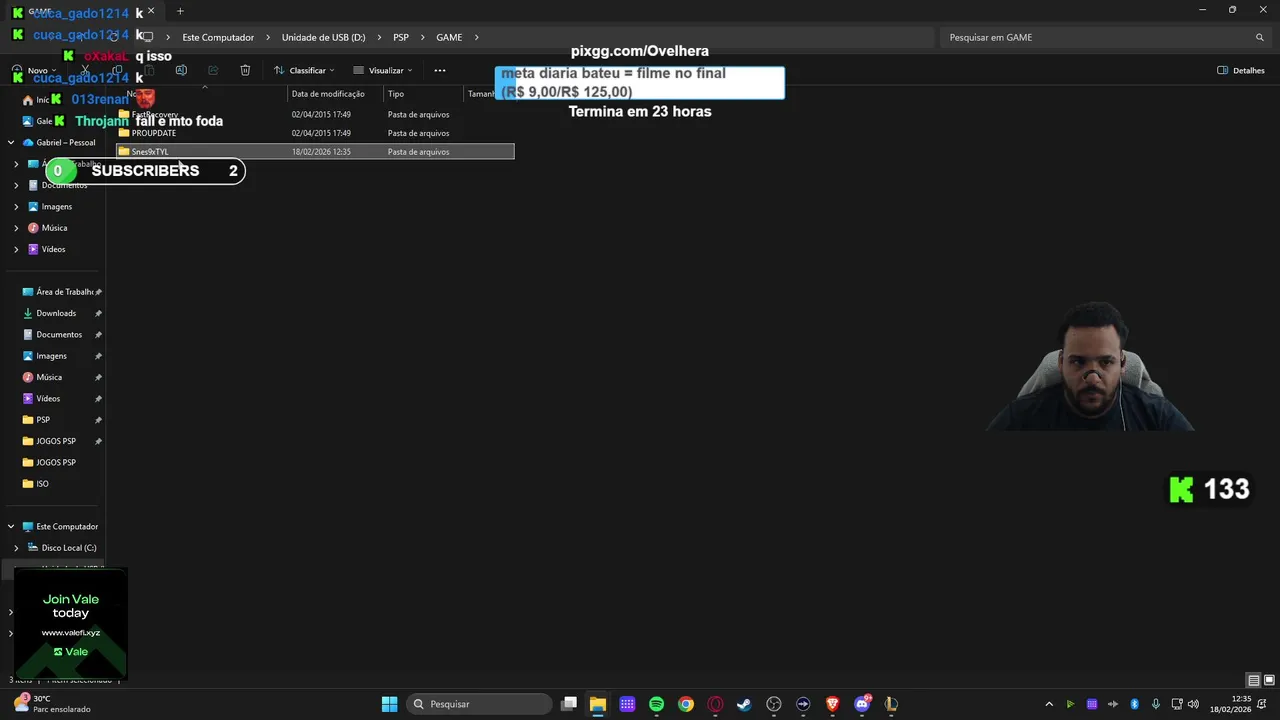Select the Este Computador breadcrumb
The image size is (1280, 720).
pos(218,37)
